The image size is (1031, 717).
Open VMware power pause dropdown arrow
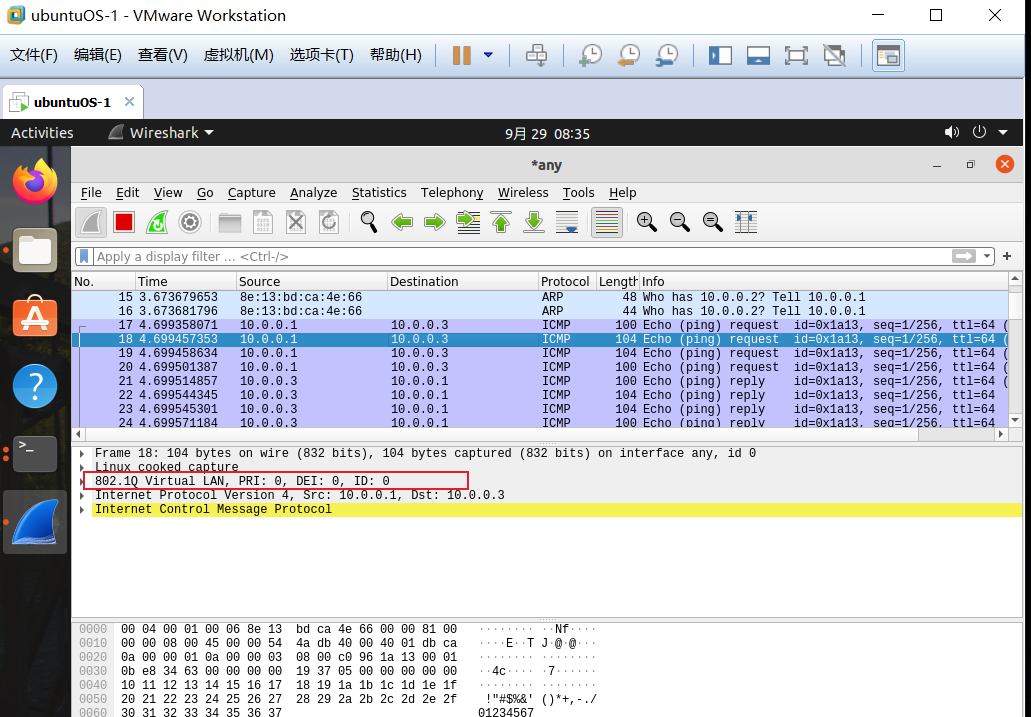click(x=488, y=55)
